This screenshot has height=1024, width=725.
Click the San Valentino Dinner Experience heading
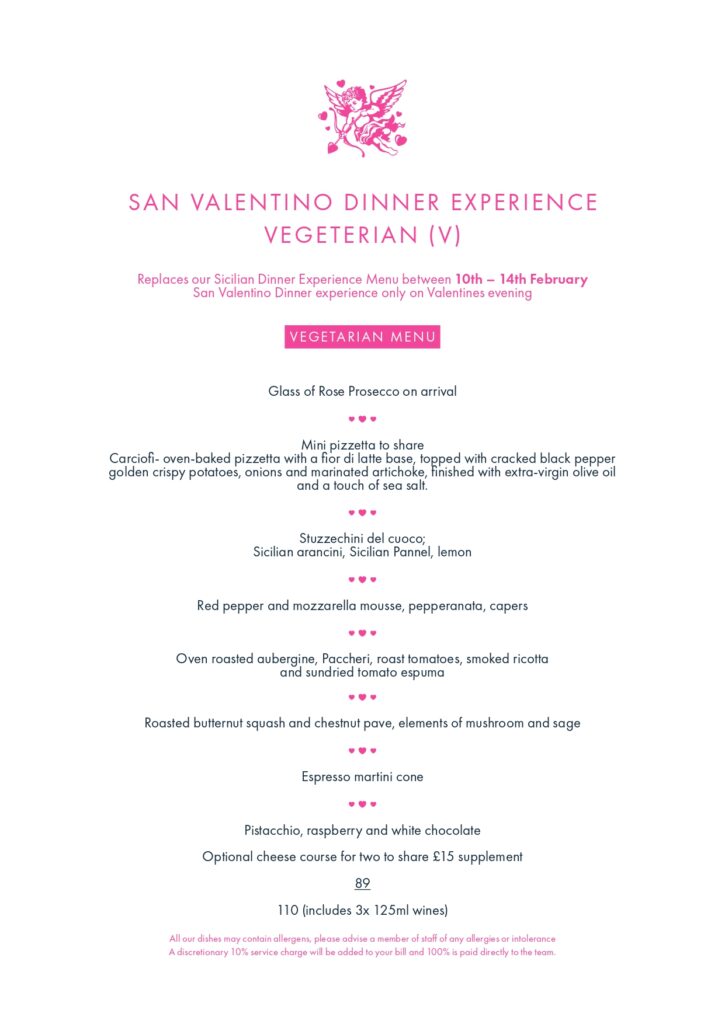tap(362, 202)
